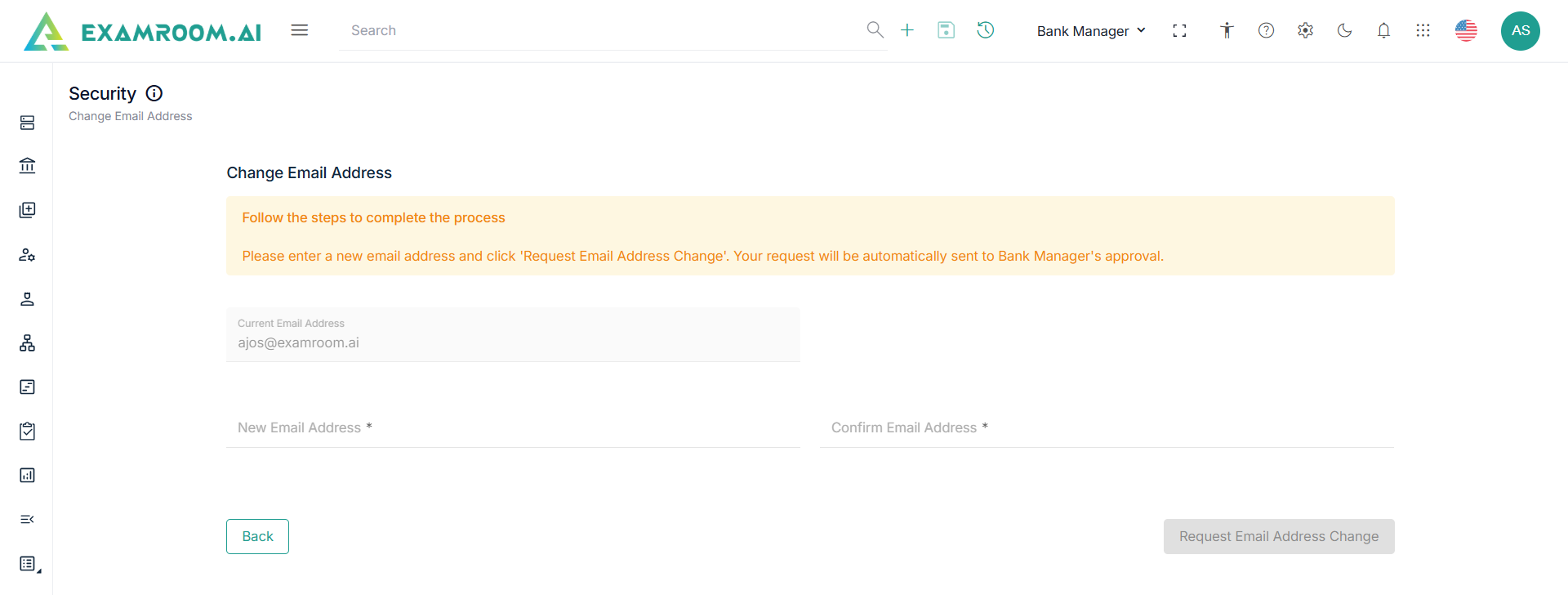The width and height of the screenshot is (1568, 595).
Task: Expand the Bank Manager role dropdown
Action: pyautogui.click(x=1091, y=31)
